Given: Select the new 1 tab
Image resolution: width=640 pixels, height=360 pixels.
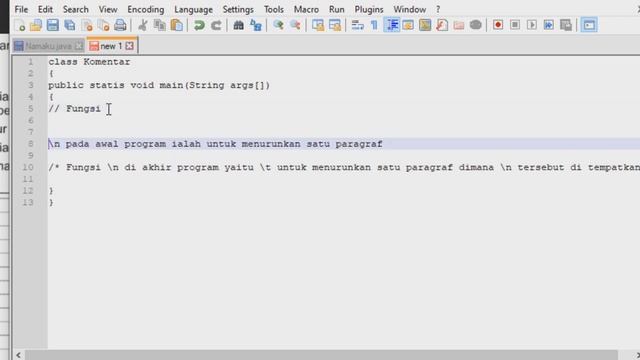Looking at the screenshot, I should point(111,46).
